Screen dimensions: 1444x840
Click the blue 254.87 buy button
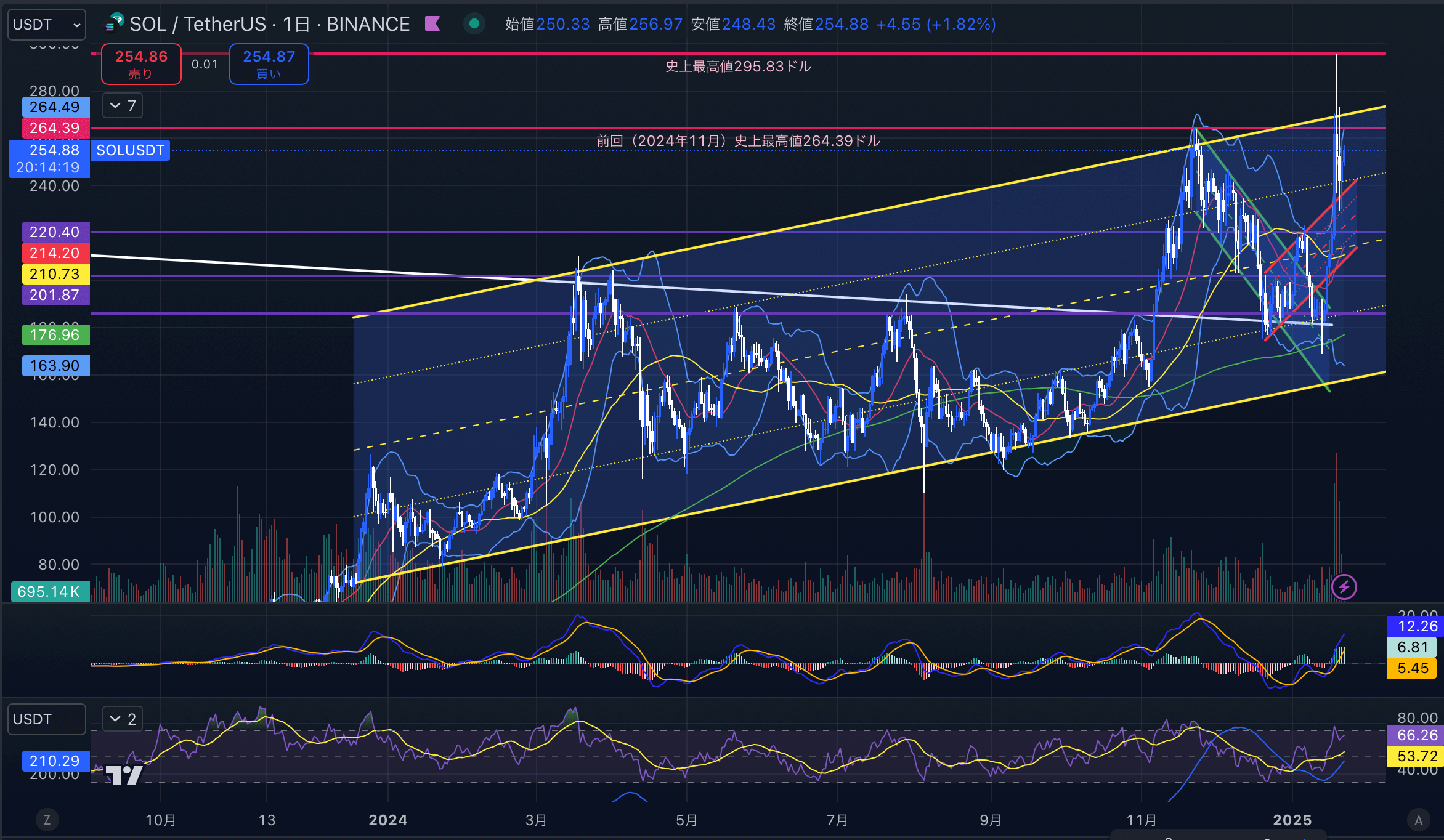(269, 64)
